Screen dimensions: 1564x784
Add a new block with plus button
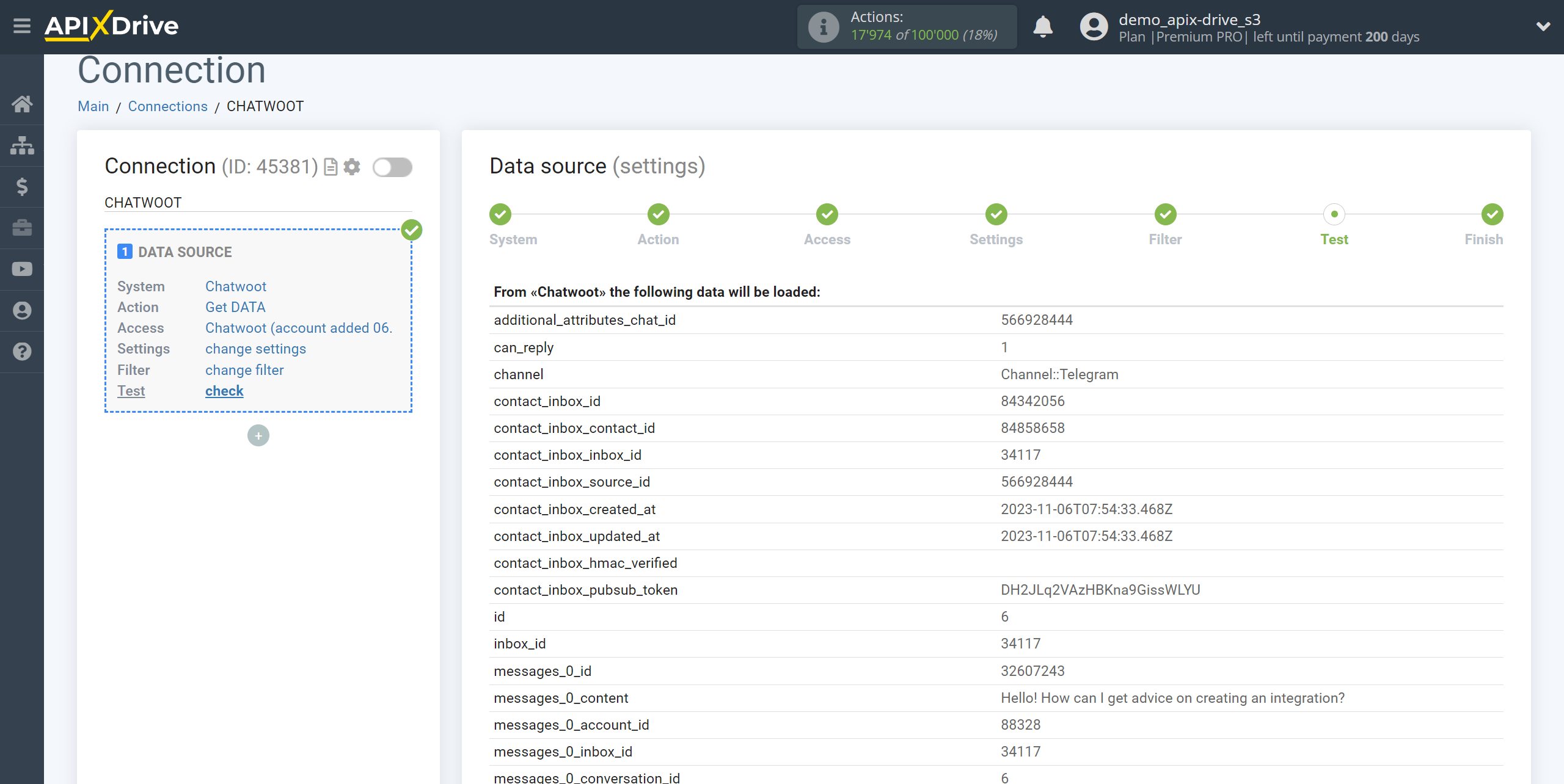pos(258,435)
